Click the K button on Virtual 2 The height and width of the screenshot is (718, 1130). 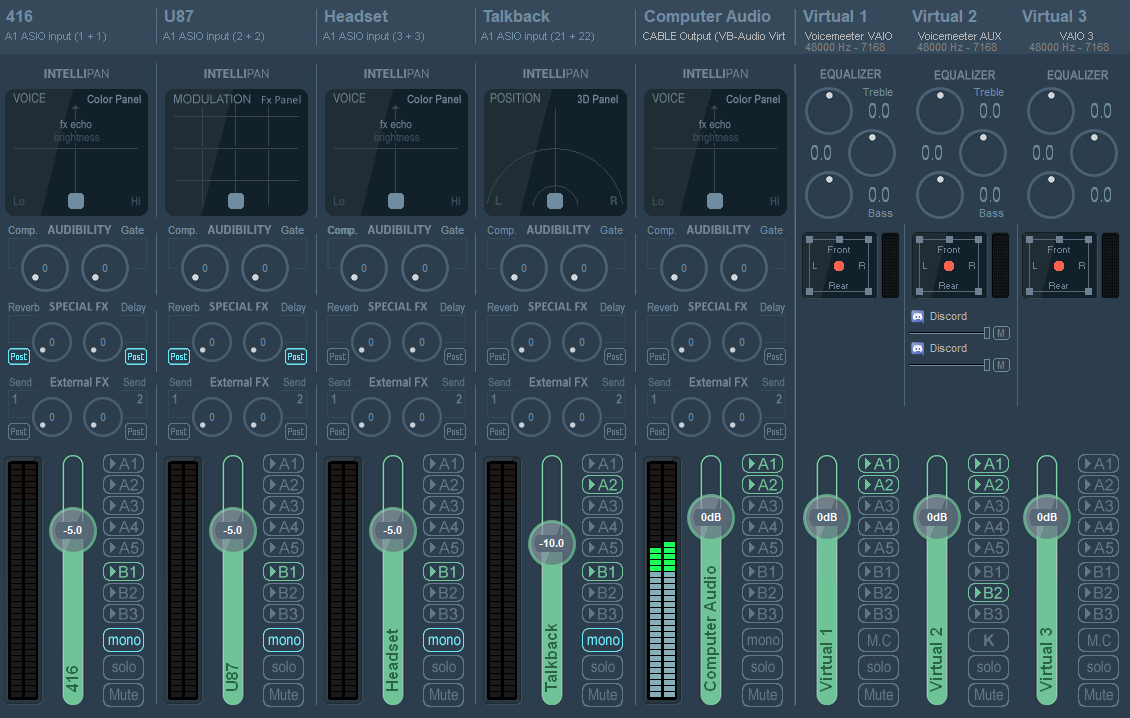(x=988, y=640)
